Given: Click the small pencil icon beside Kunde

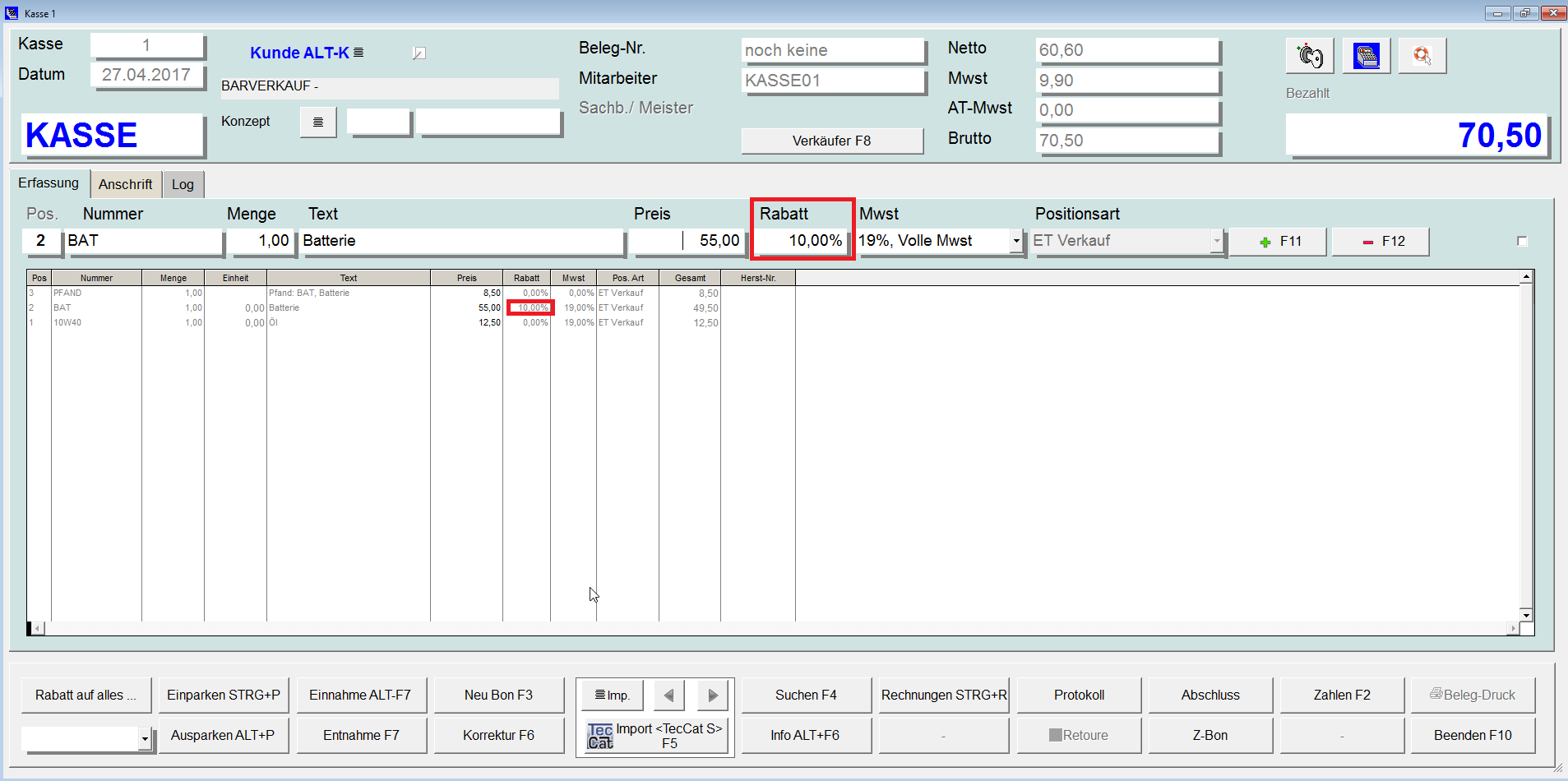Looking at the screenshot, I should [x=419, y=53].
